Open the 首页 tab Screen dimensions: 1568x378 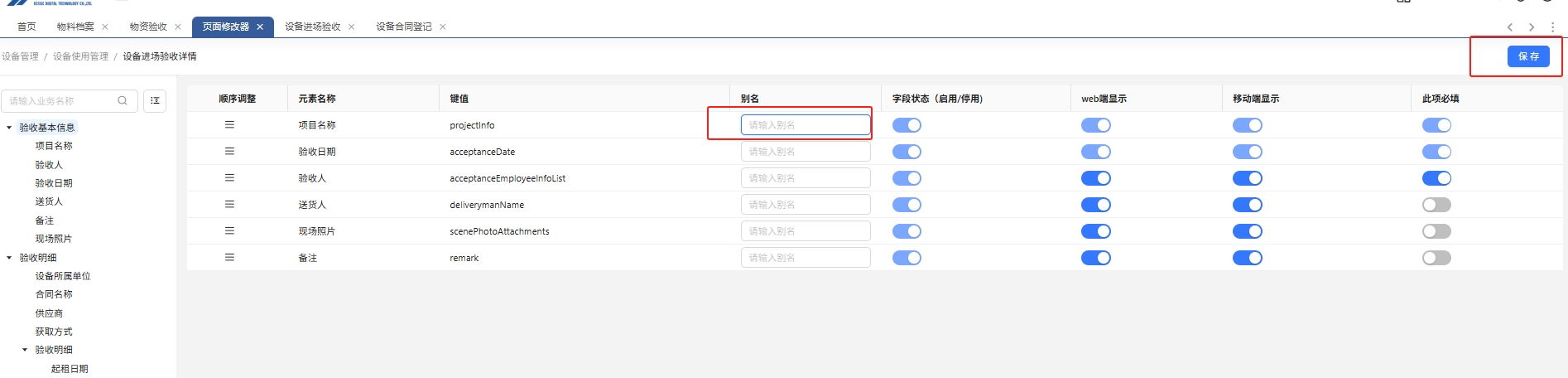(x=26, y=27)
